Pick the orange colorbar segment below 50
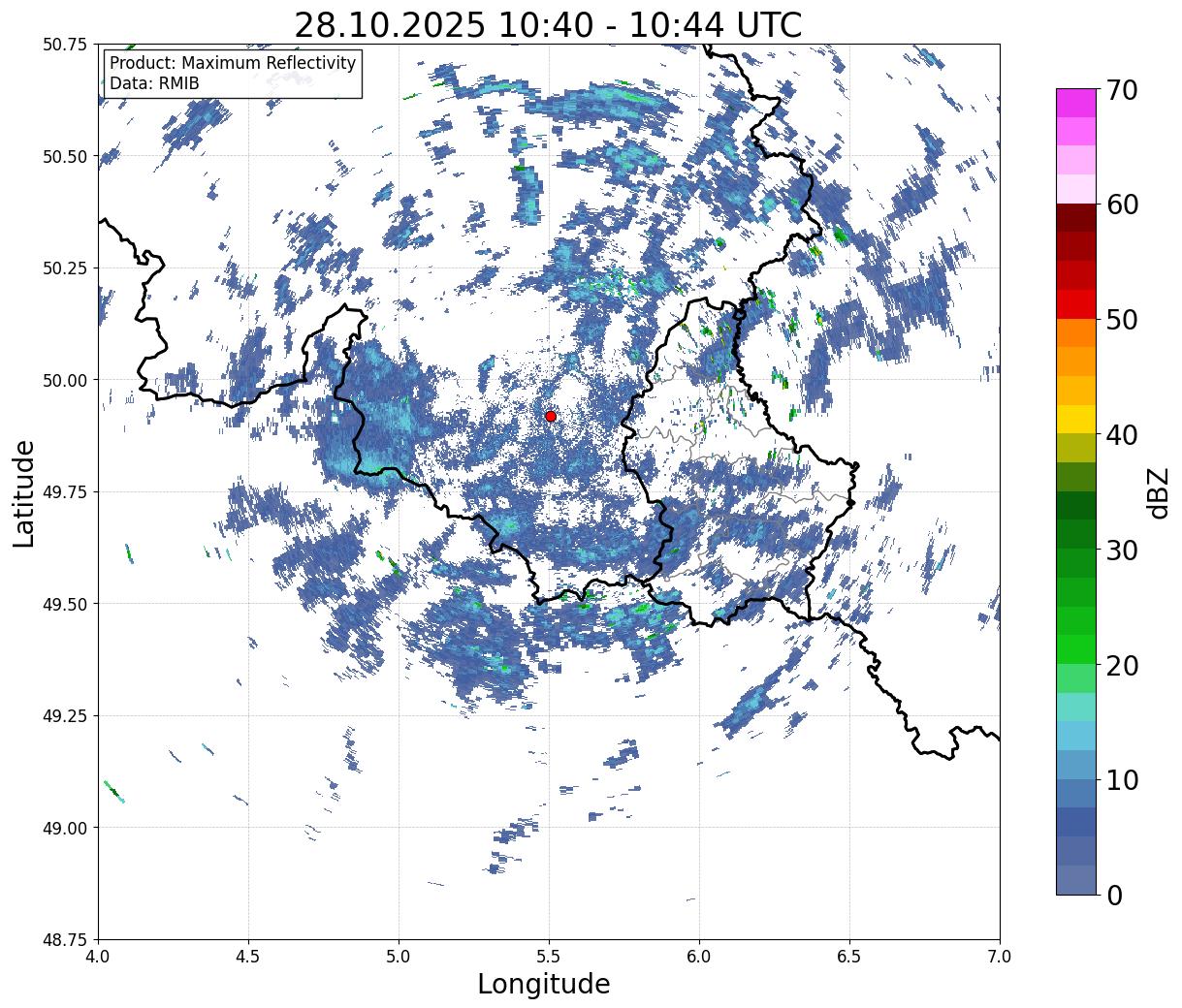 coord(1076,332)
